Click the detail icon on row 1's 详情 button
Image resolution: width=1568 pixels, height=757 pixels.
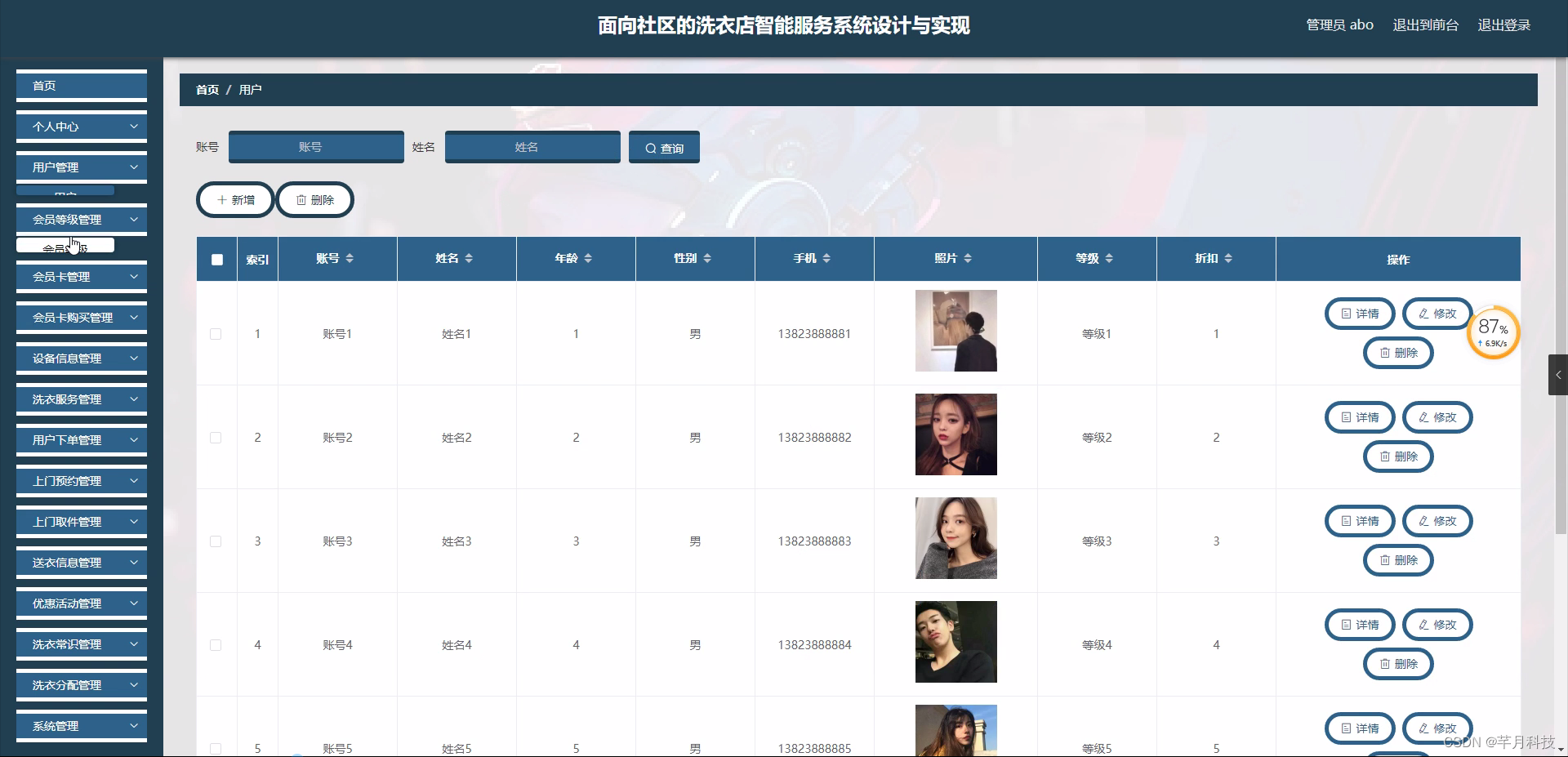(1346, 314)
